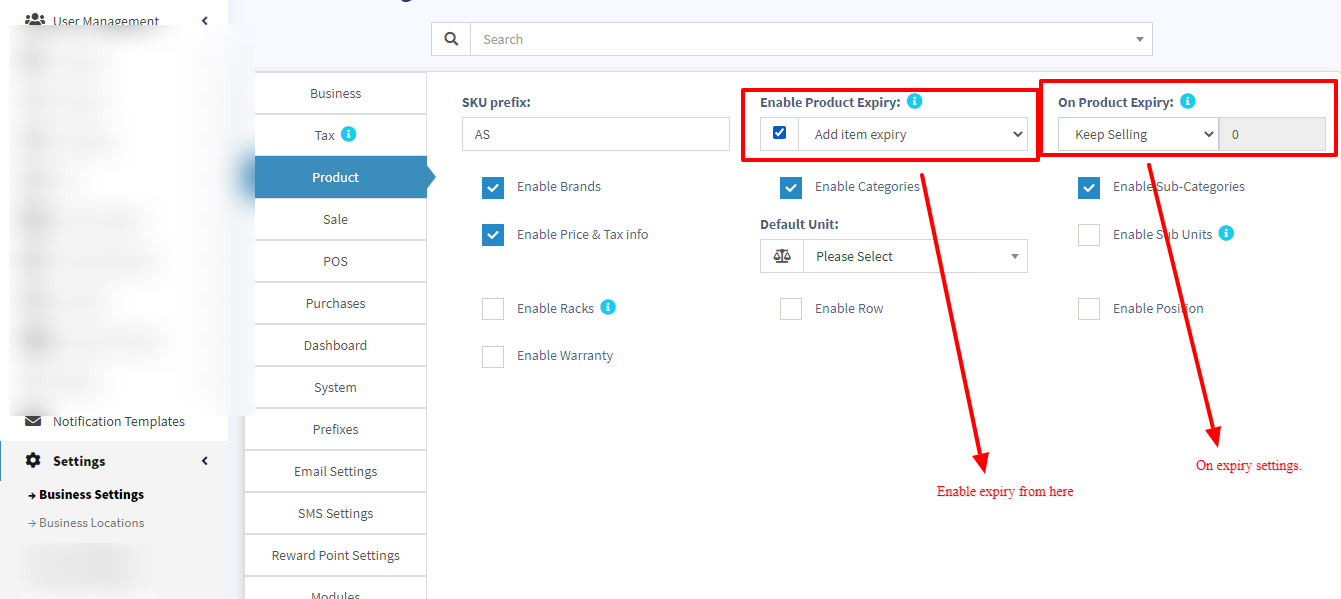The width and height of the screenshot is (1341, 599).
Task: Click the Default Unit scale icon
Action: (x=782, y=256)
